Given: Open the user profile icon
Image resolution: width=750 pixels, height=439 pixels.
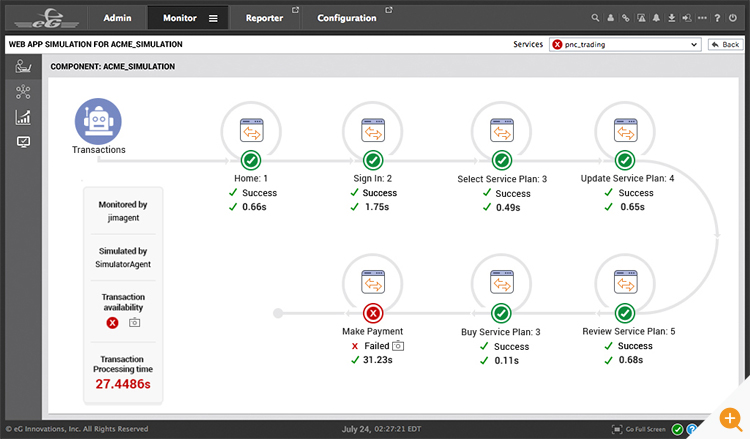Looking at the screenshot, I should click(611, 18).
